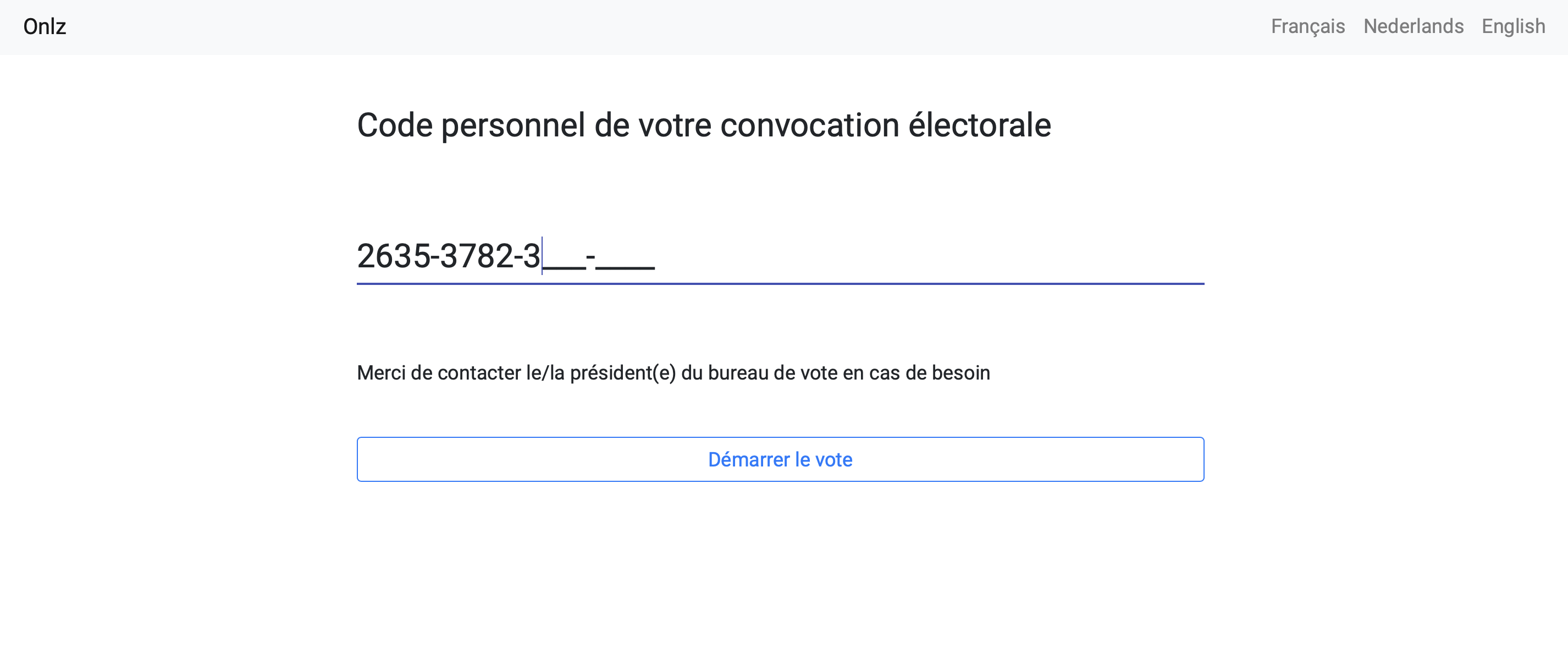Select the Français language option
The height and width of the screenshot is (670, 1568).
1307,27
